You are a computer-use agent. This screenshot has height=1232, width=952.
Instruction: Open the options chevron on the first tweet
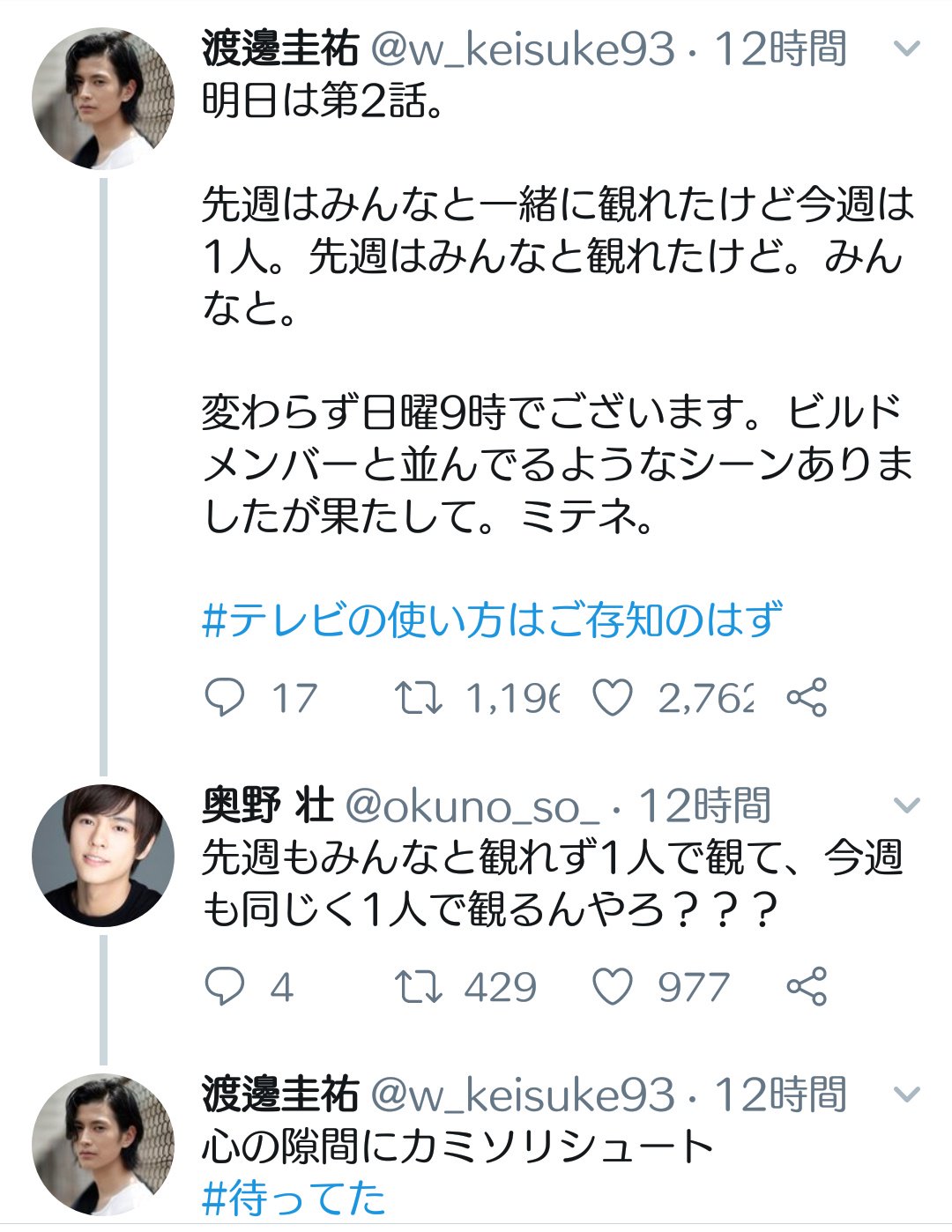(x=907, y=48)
